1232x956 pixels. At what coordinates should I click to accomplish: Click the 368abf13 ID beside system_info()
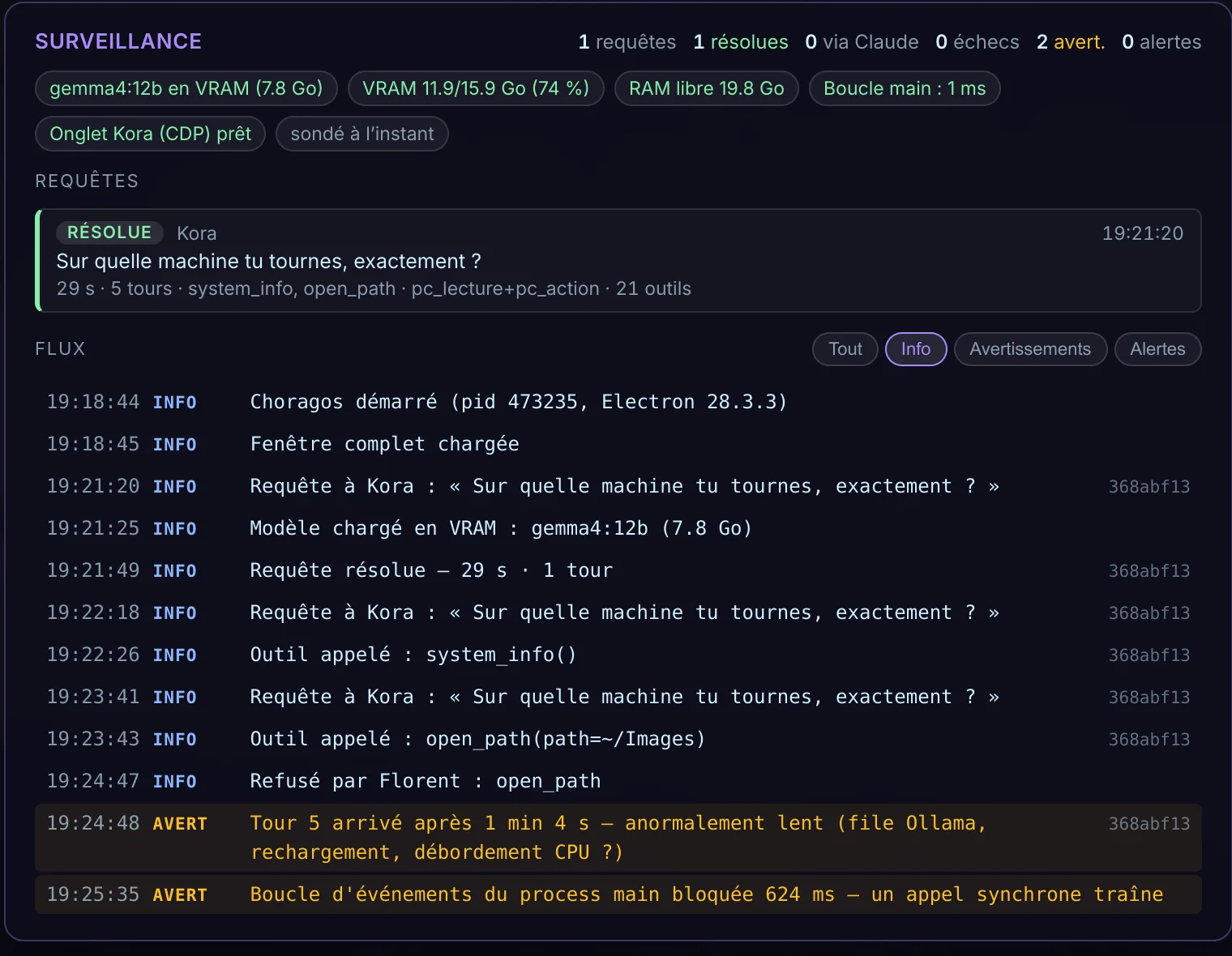pos(1149,655)
